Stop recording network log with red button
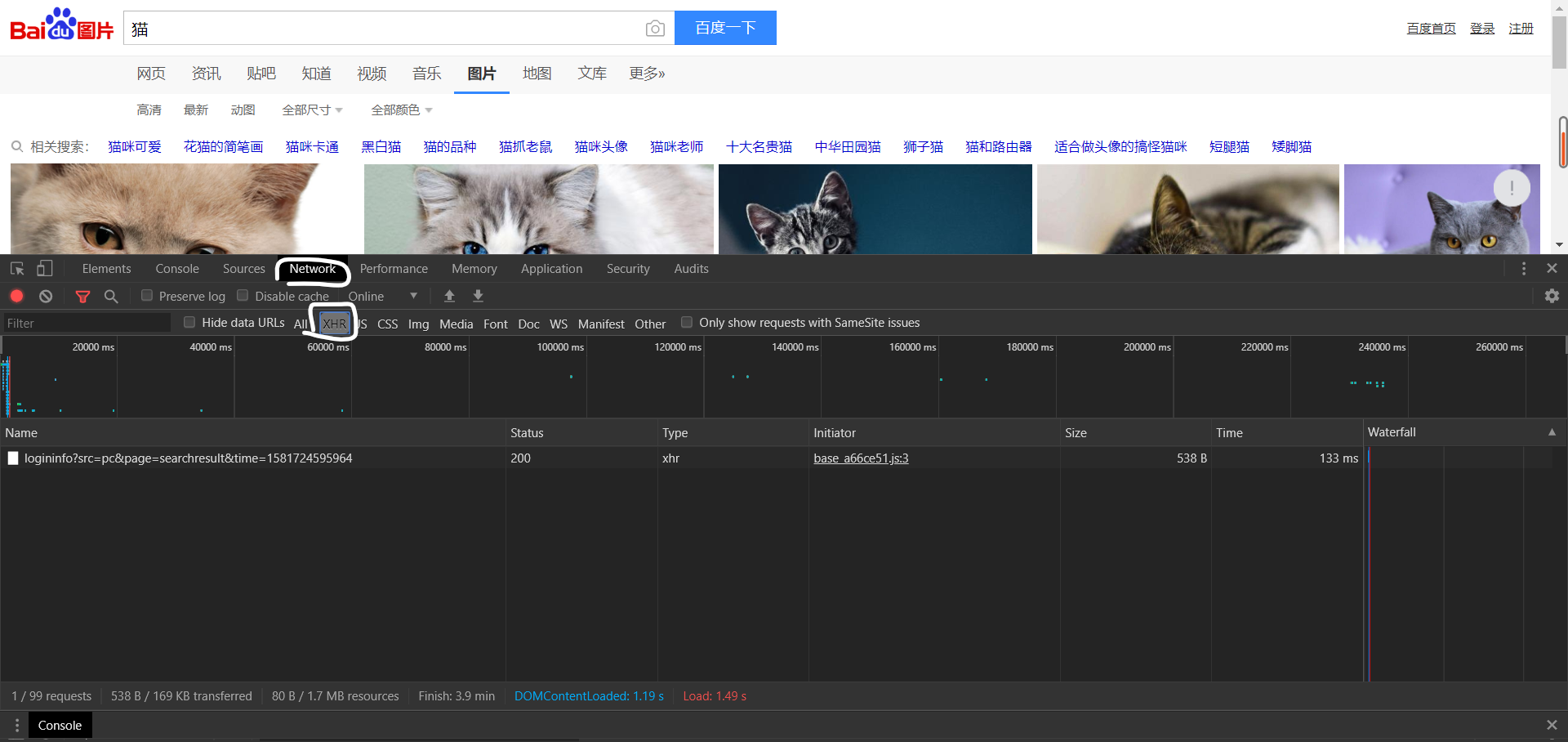The image size is (1568, 742). (17, 296)
